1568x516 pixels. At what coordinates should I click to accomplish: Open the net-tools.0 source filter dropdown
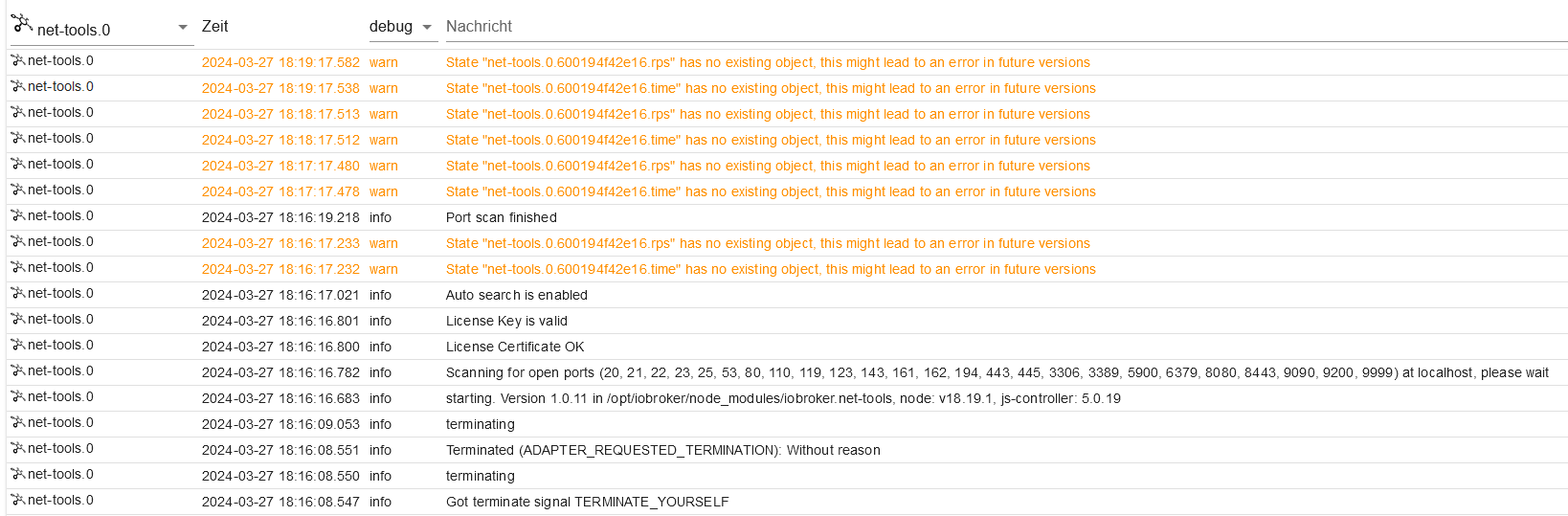click(101, 28)
